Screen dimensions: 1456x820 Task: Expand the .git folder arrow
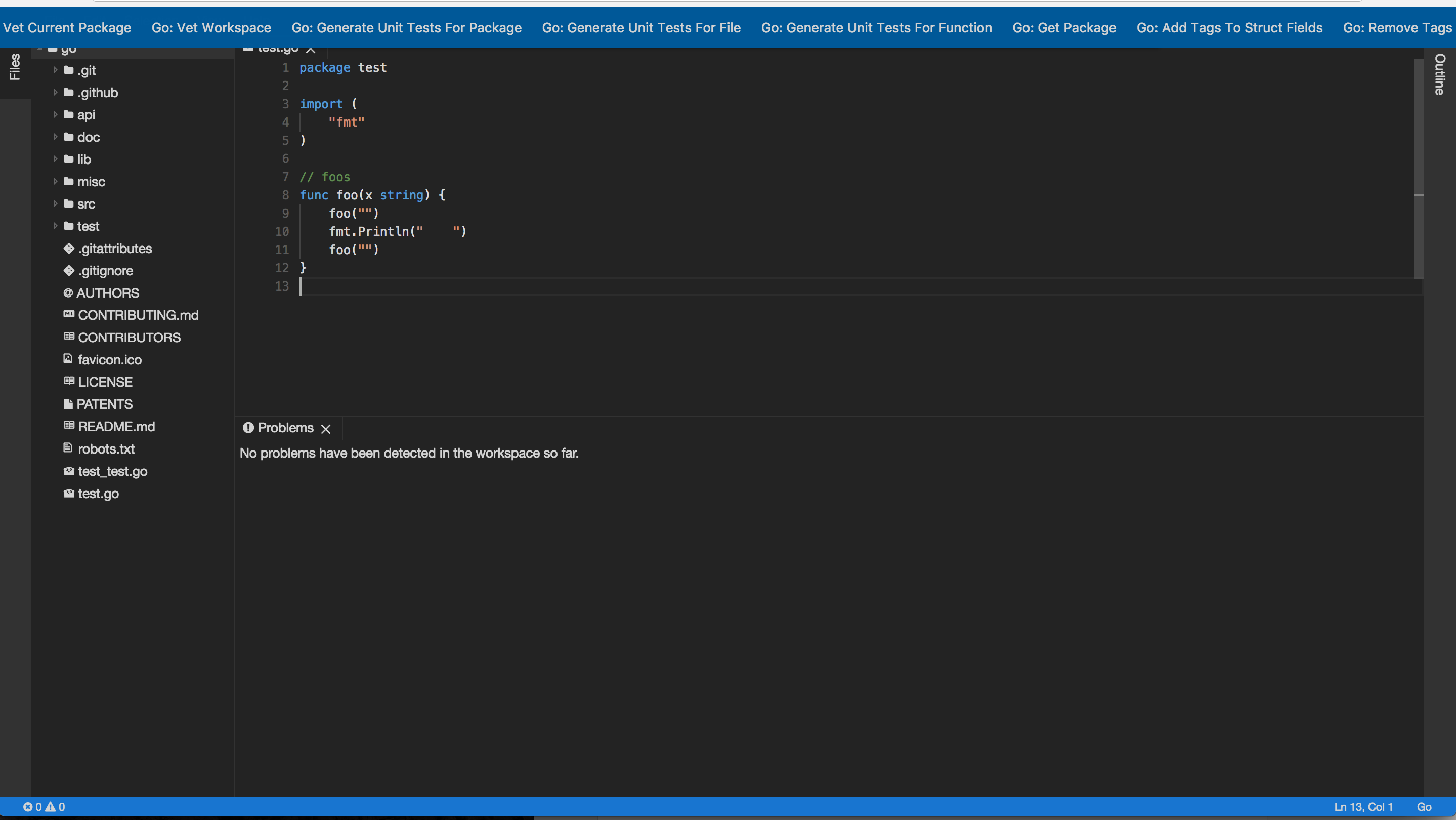(x=55, y=70)
